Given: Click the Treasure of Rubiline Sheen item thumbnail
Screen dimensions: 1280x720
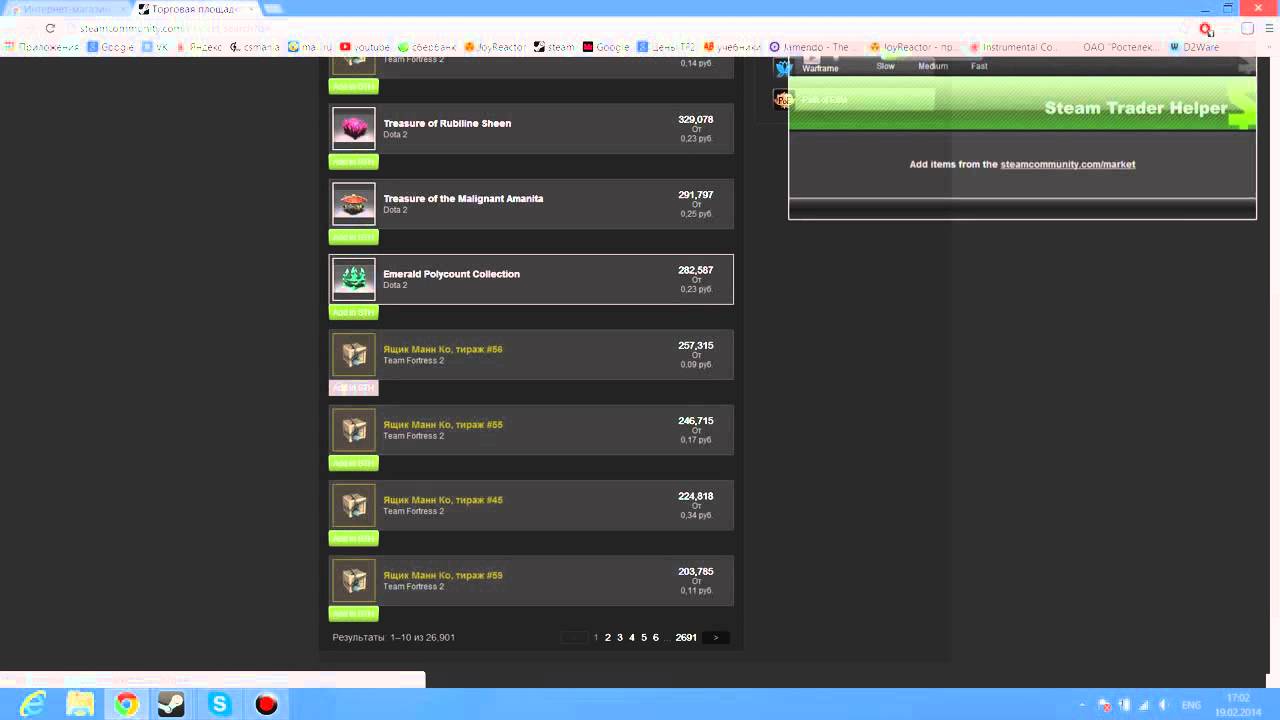Looking at the screenshot, I should tap(354, 129).
